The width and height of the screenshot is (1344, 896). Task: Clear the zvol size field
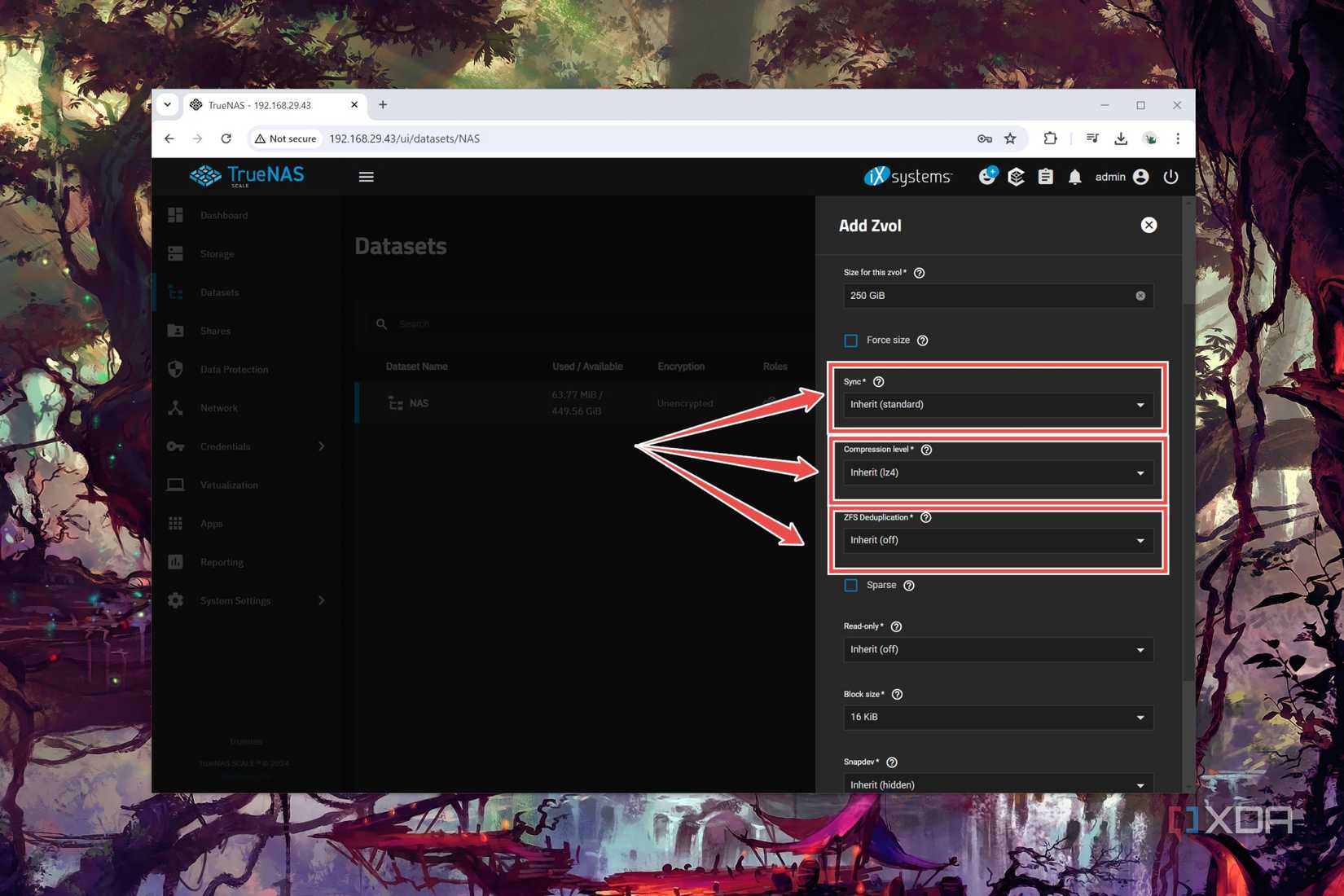[x=1140, y=296]
